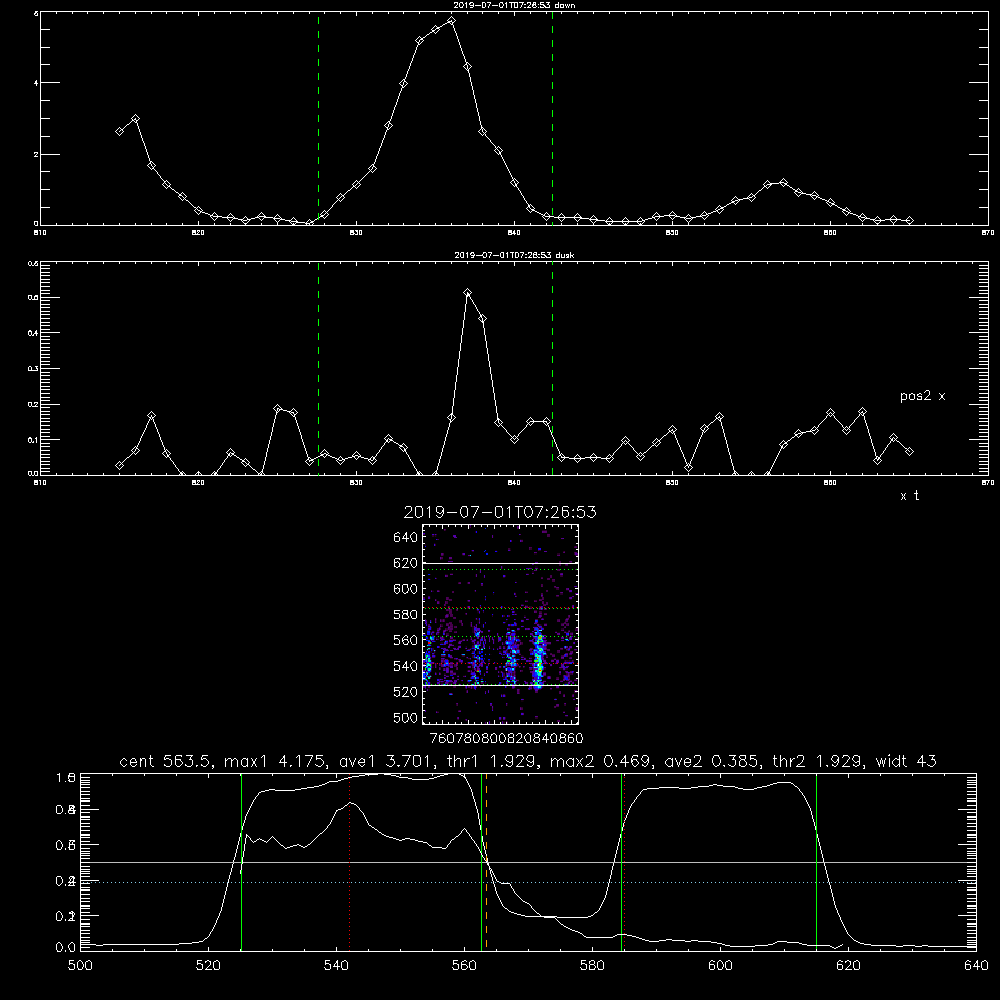Click the dusk plot's first green dashed line
Viewport: 1000px width, 1000px height.
318,369
